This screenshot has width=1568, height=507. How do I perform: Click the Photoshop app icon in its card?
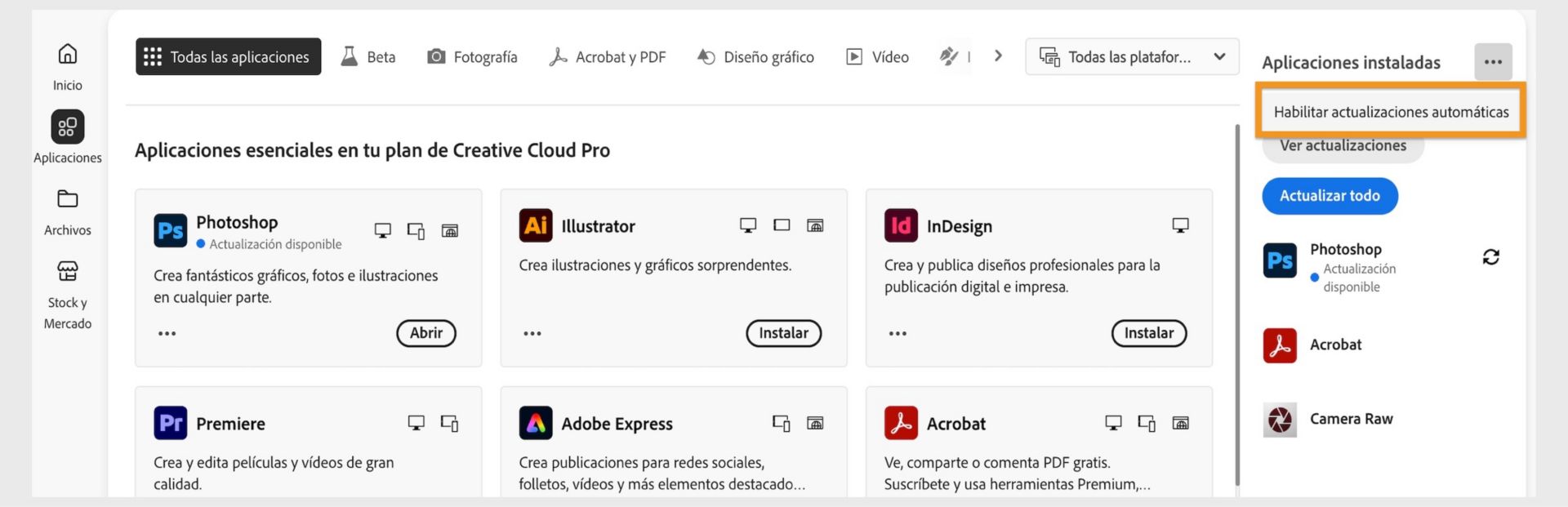(x=170, y=230)
